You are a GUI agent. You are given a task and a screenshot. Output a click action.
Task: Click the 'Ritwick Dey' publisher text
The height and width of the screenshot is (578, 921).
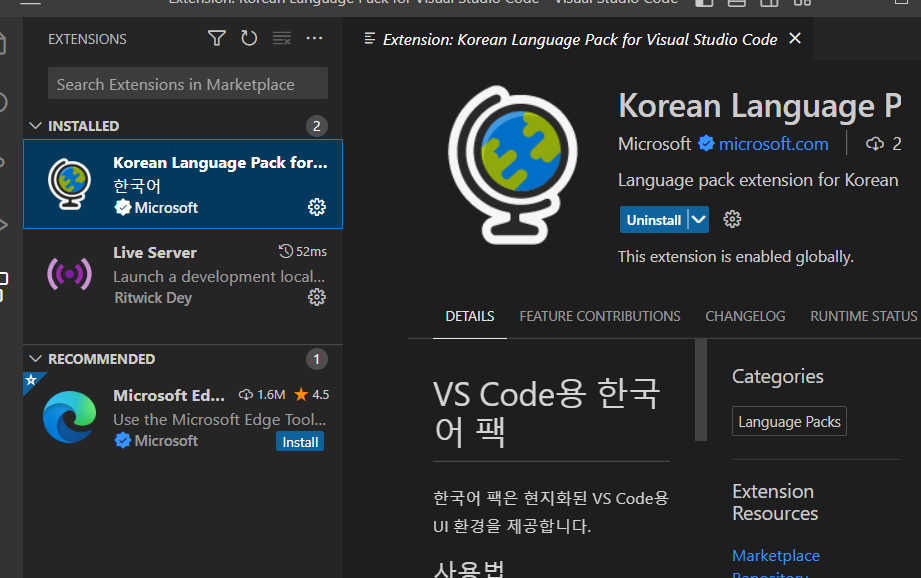point(153,298)
